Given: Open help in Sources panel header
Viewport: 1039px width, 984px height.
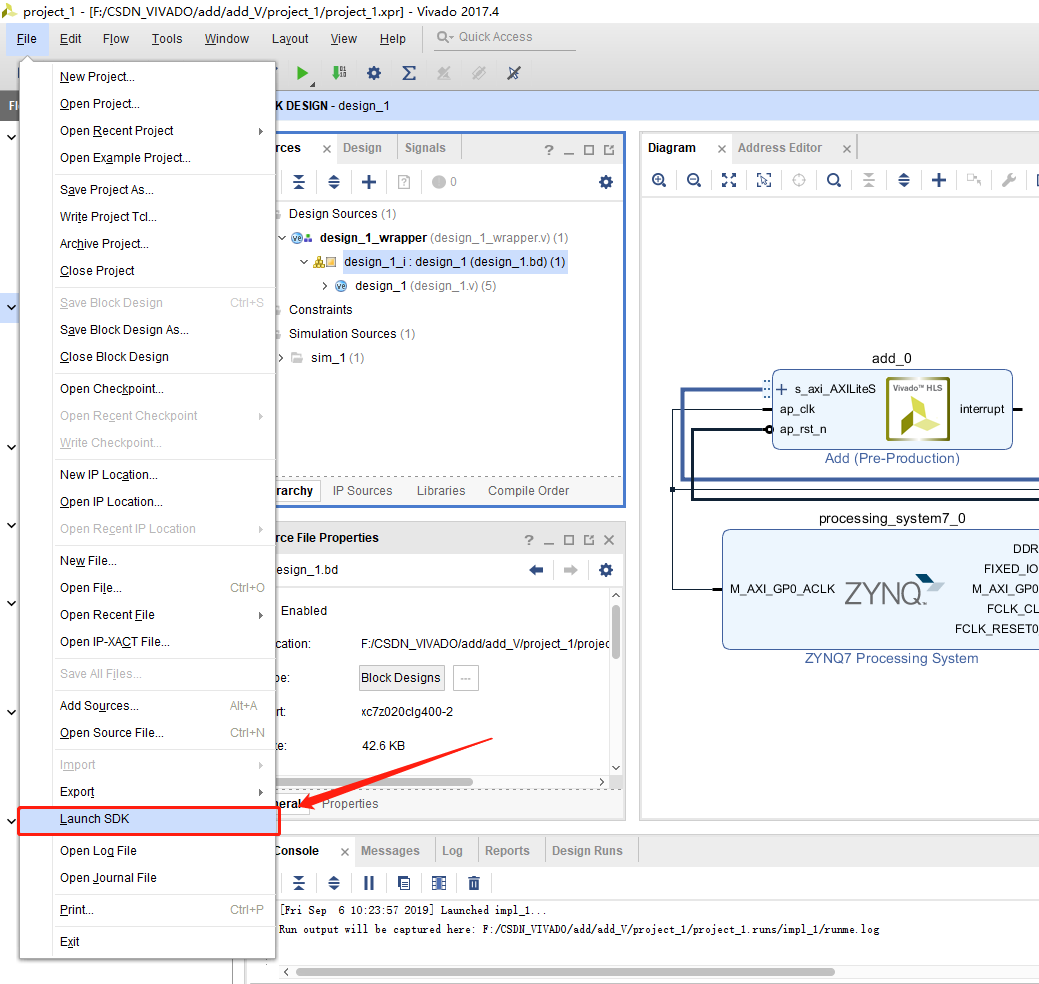Looking at the screenshot, I should pos(549,150).
